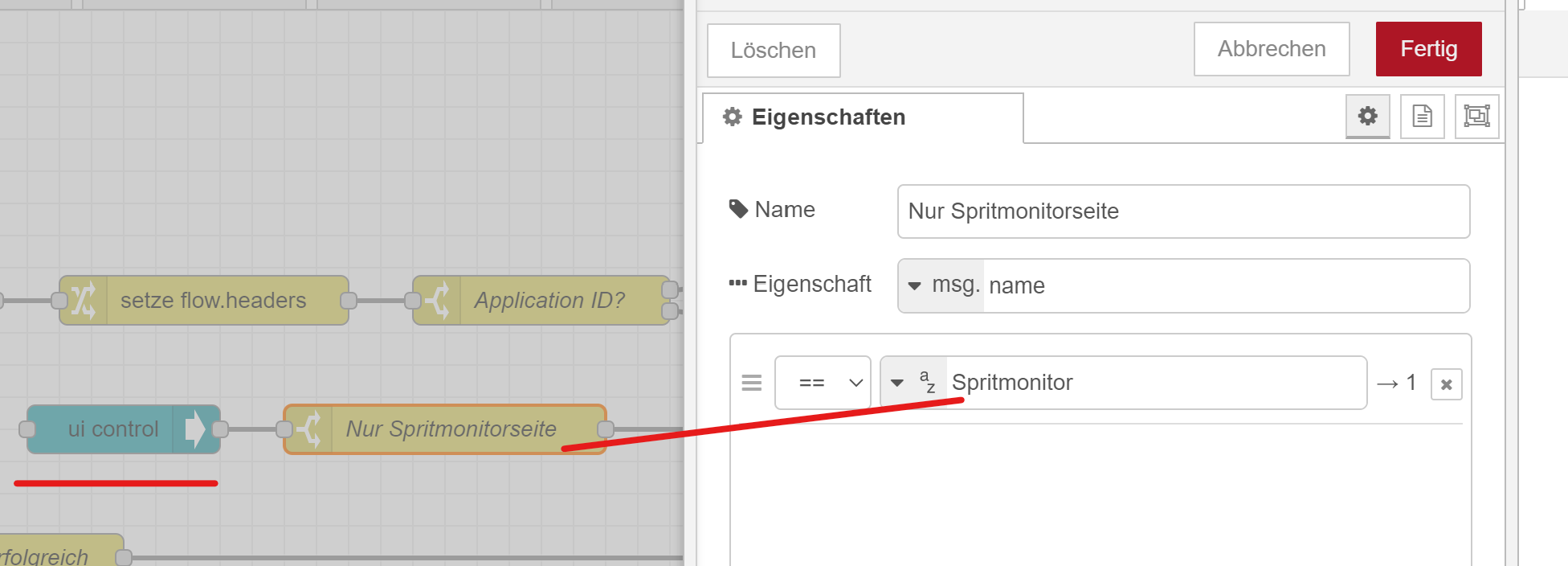Select the Application ID? switch node
1568x566 pixels.
(x=549, y=301)
